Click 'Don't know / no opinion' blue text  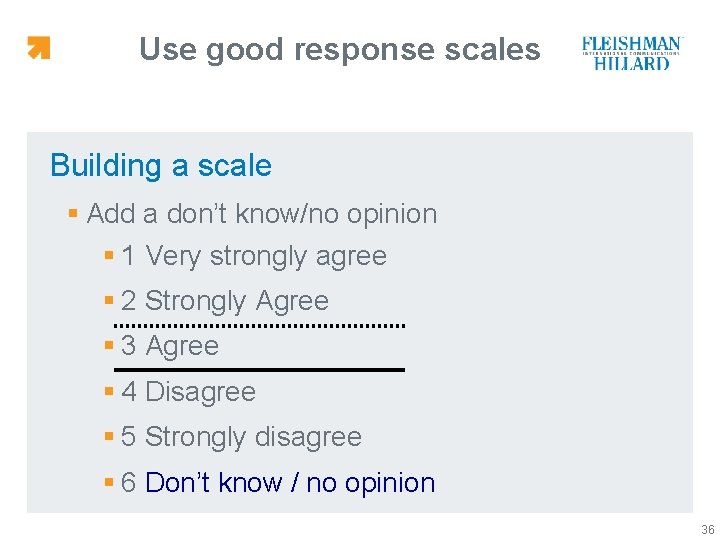coord(290,483)
